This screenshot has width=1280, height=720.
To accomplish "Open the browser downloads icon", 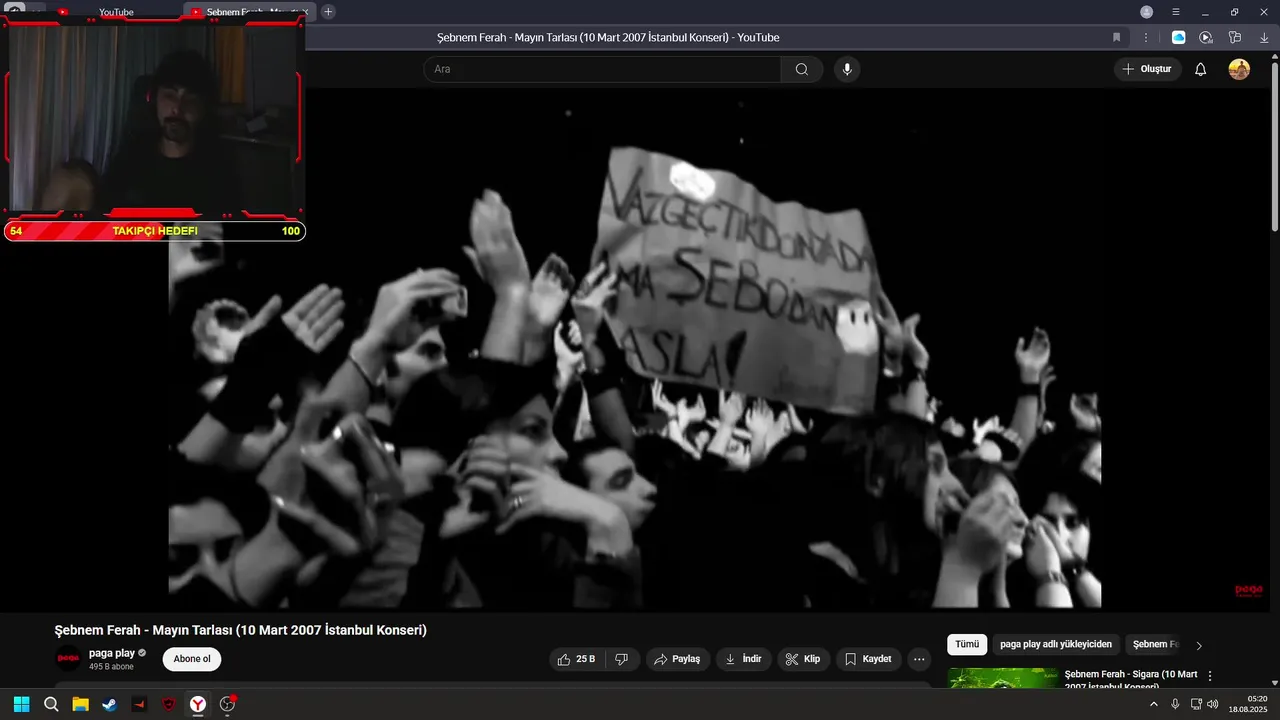I will [1263, 37].
